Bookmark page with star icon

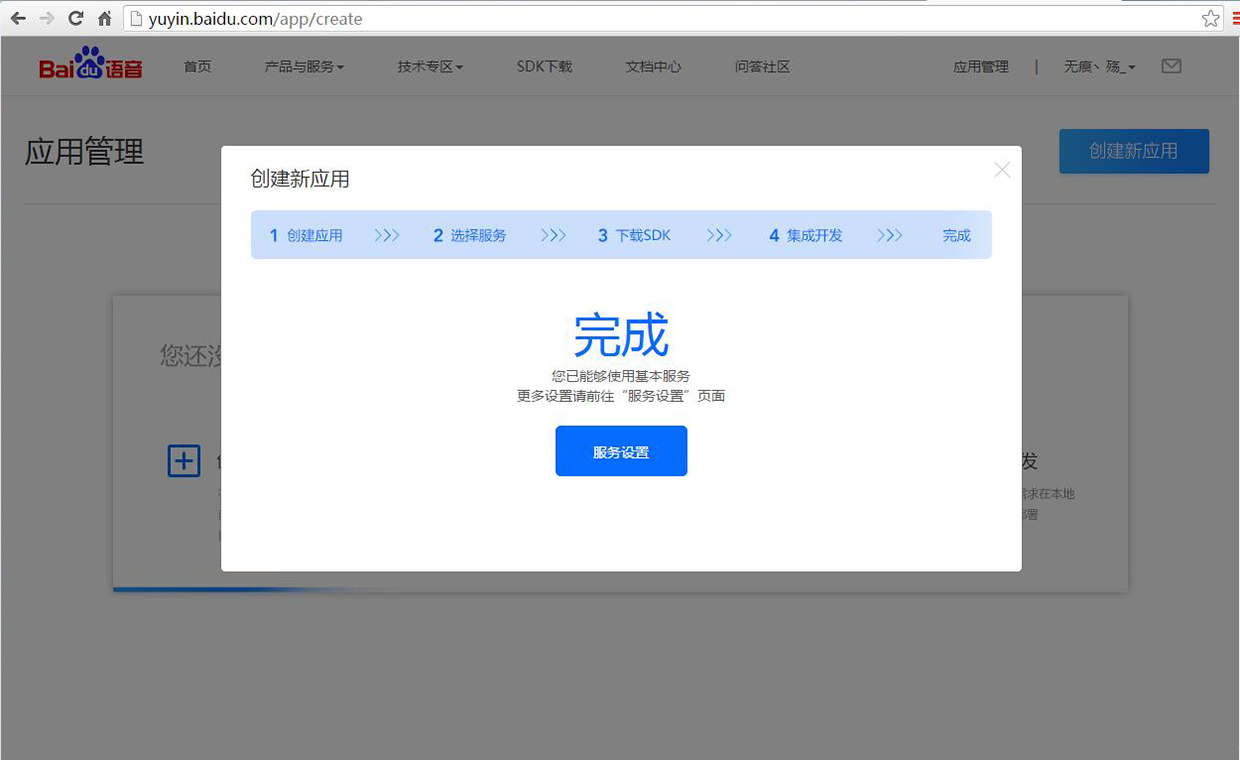[x=1210, y=18]
